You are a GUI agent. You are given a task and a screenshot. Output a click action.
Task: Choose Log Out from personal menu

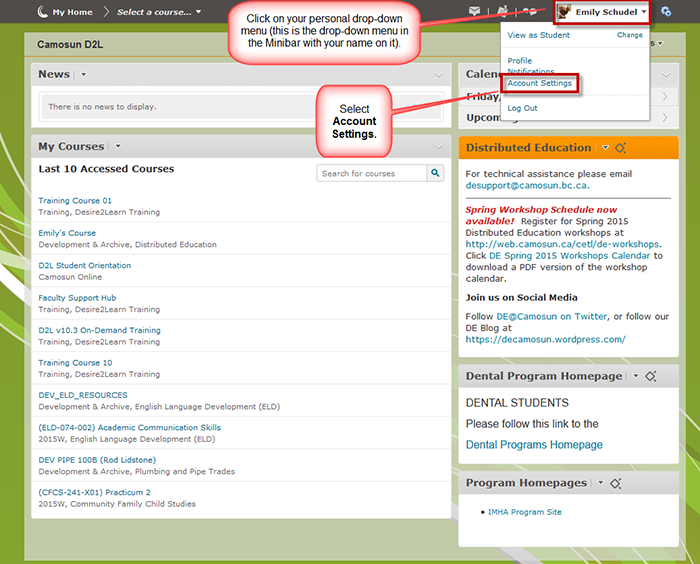[522, 108]
